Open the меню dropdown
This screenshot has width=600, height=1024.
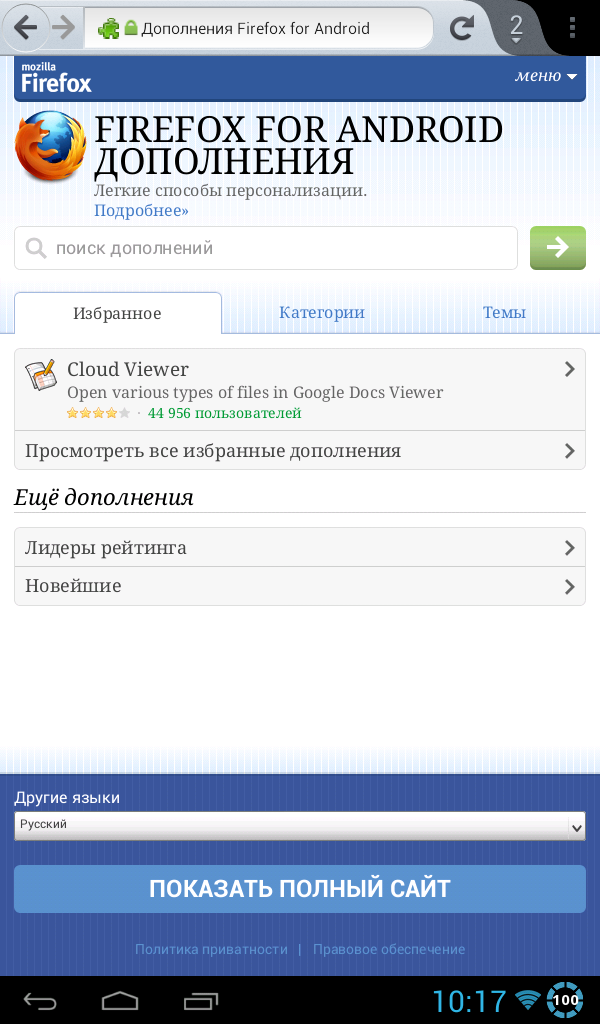pos(546,76)
